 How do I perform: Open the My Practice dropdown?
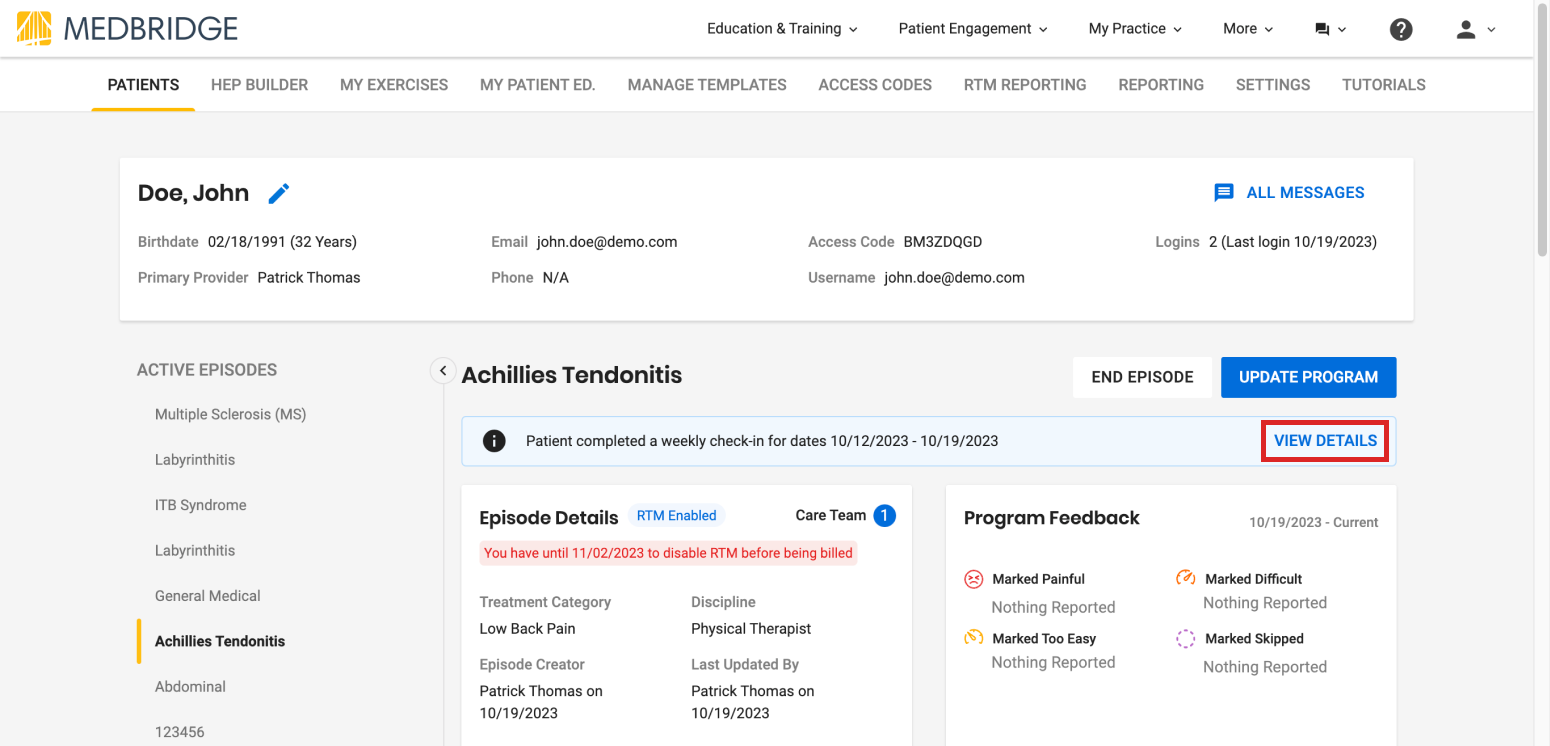[1135, 29]
